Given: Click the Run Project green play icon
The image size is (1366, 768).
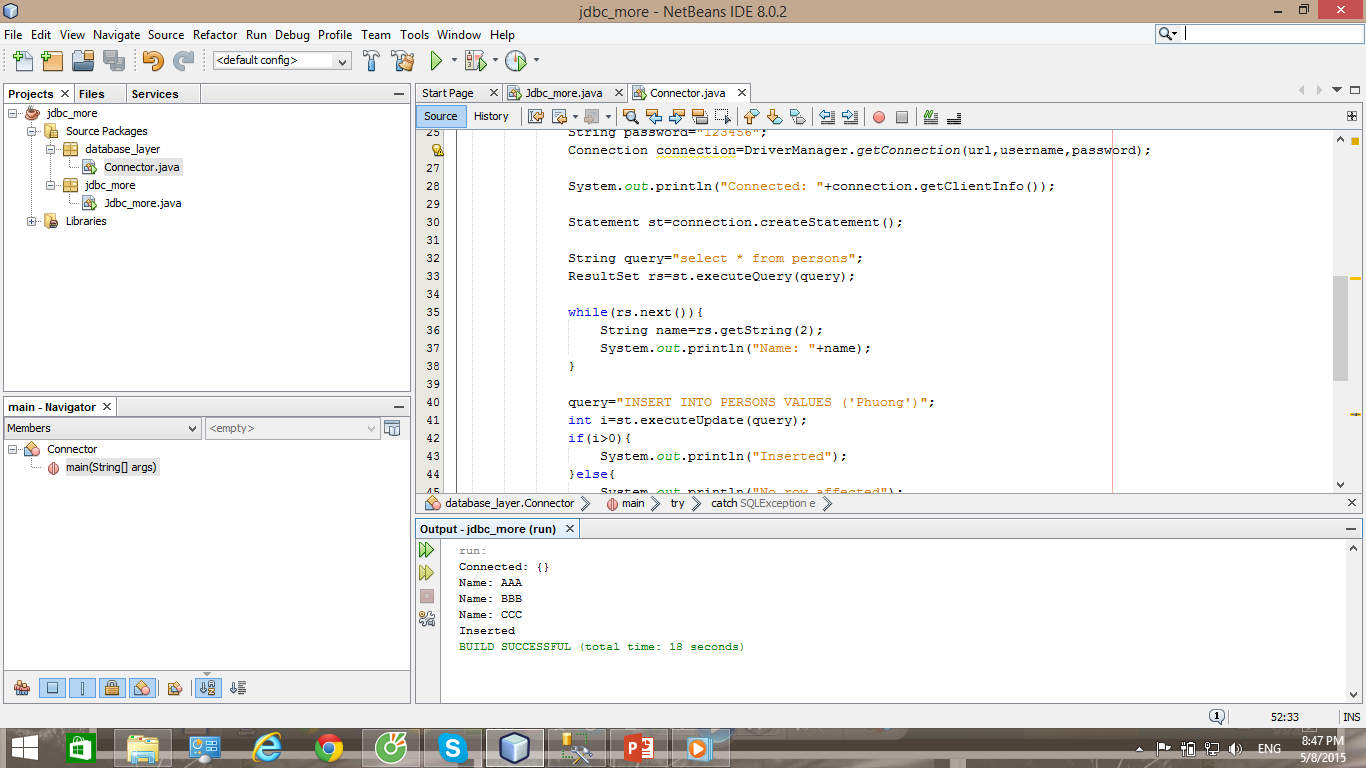Looking at the screenshot, I should [x=436, y=61].
